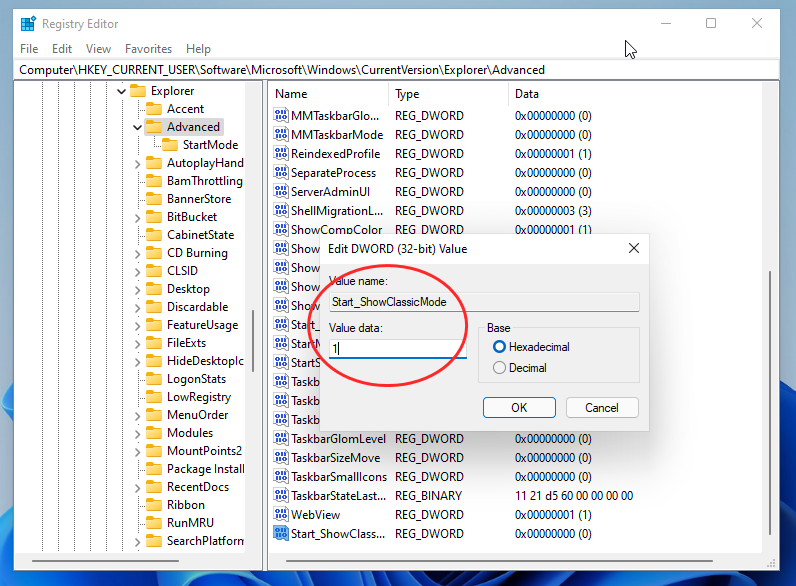The width and height of the screenshot is (796, 586).
Task: Click the Package Install folder icon
Action: pos(153,469)
